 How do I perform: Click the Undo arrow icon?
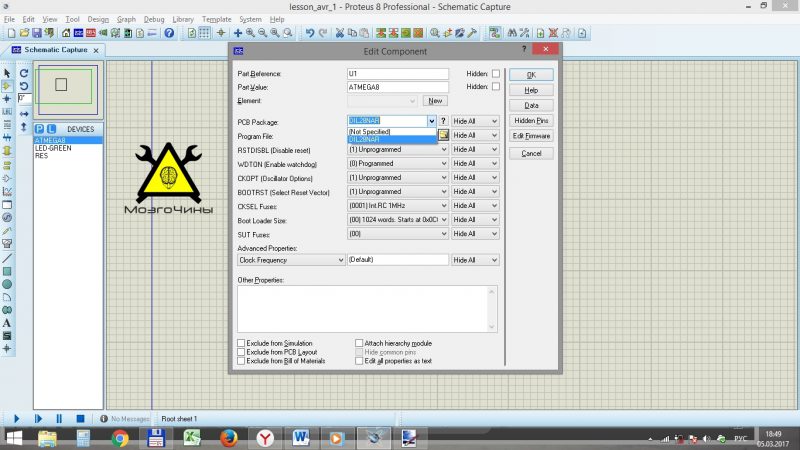310,33
